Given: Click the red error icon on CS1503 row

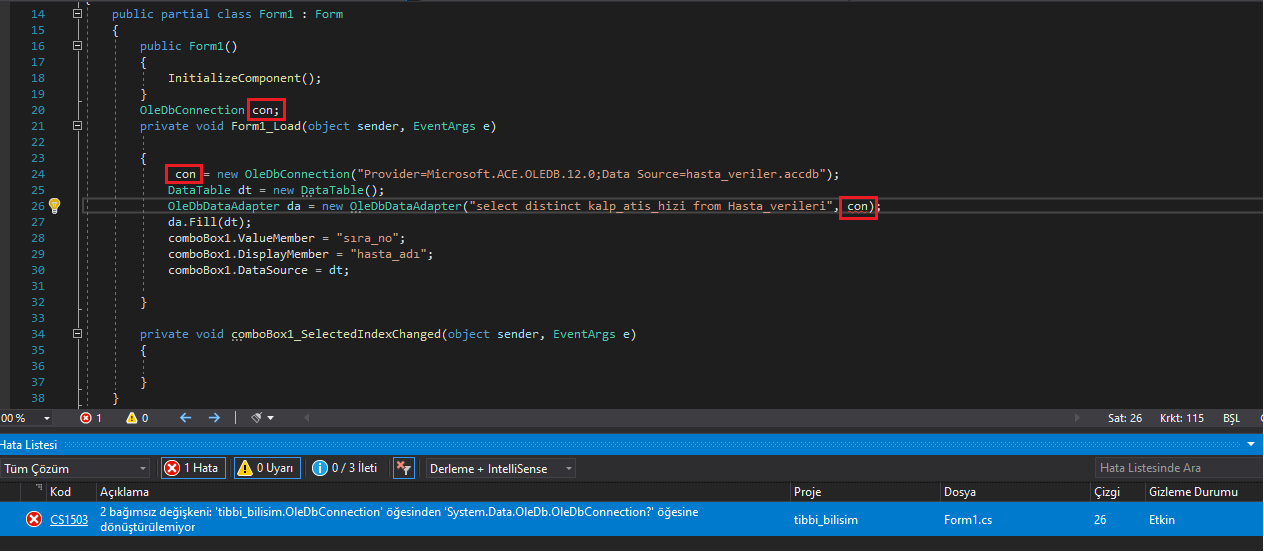Looking at the screenshot, I should coord(34,519).
